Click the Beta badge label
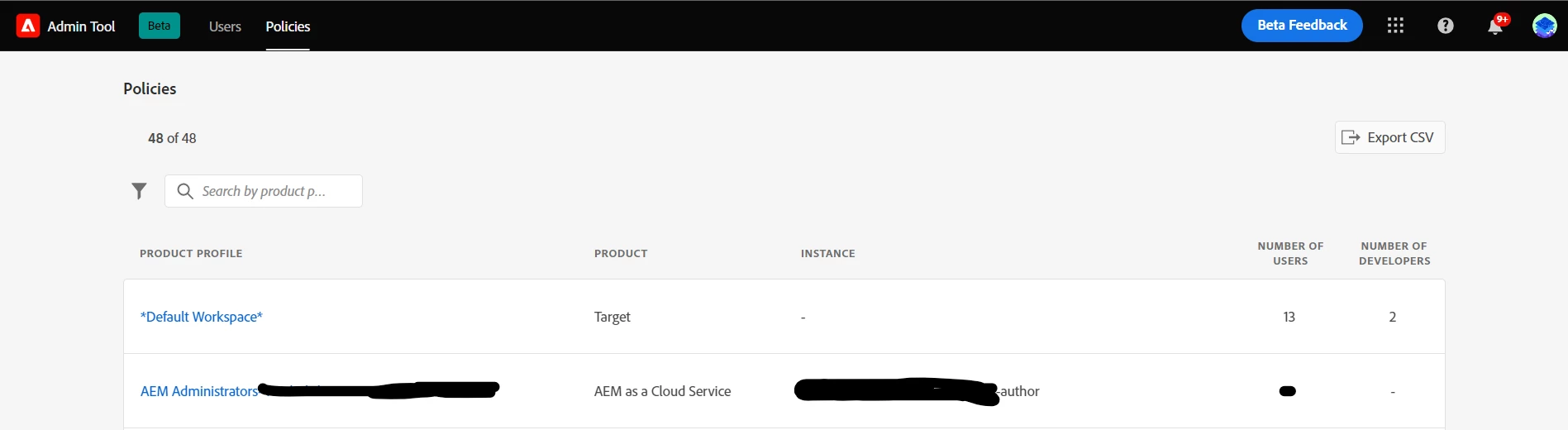Viewport: 1568px width, 430px height. pyautogui.click(x=159, y=26)
